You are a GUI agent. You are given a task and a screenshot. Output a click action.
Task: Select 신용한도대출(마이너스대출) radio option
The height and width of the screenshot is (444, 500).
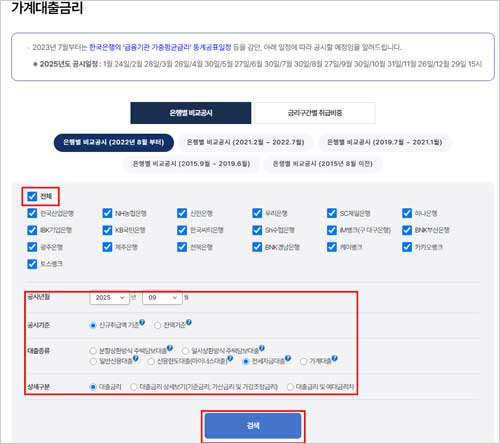click(x=151, y=361)
